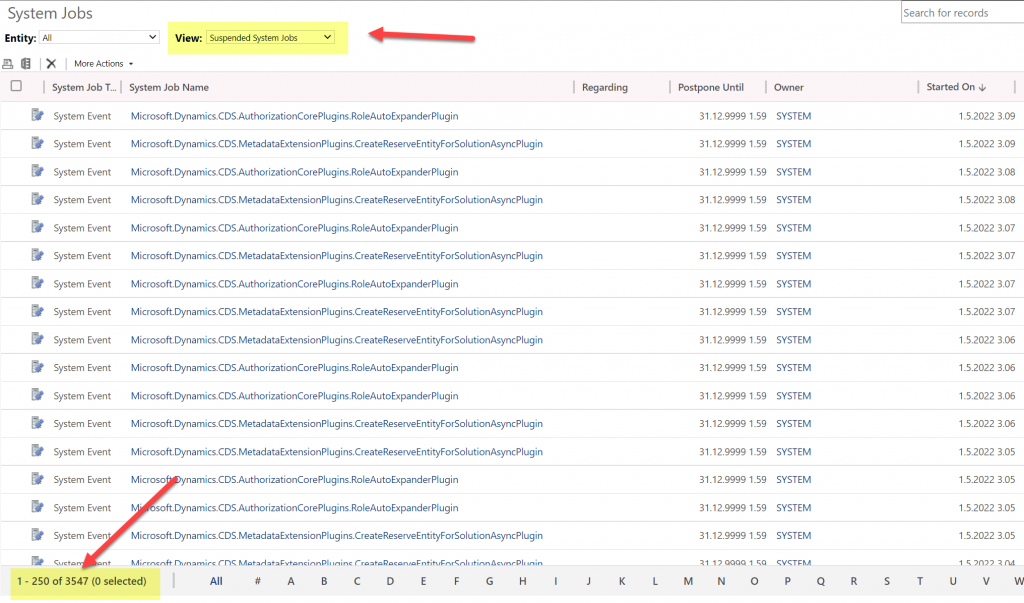The image size is (1024, 603).
Task: Select the # alphabet filter
Action: [x=258, y=581]
